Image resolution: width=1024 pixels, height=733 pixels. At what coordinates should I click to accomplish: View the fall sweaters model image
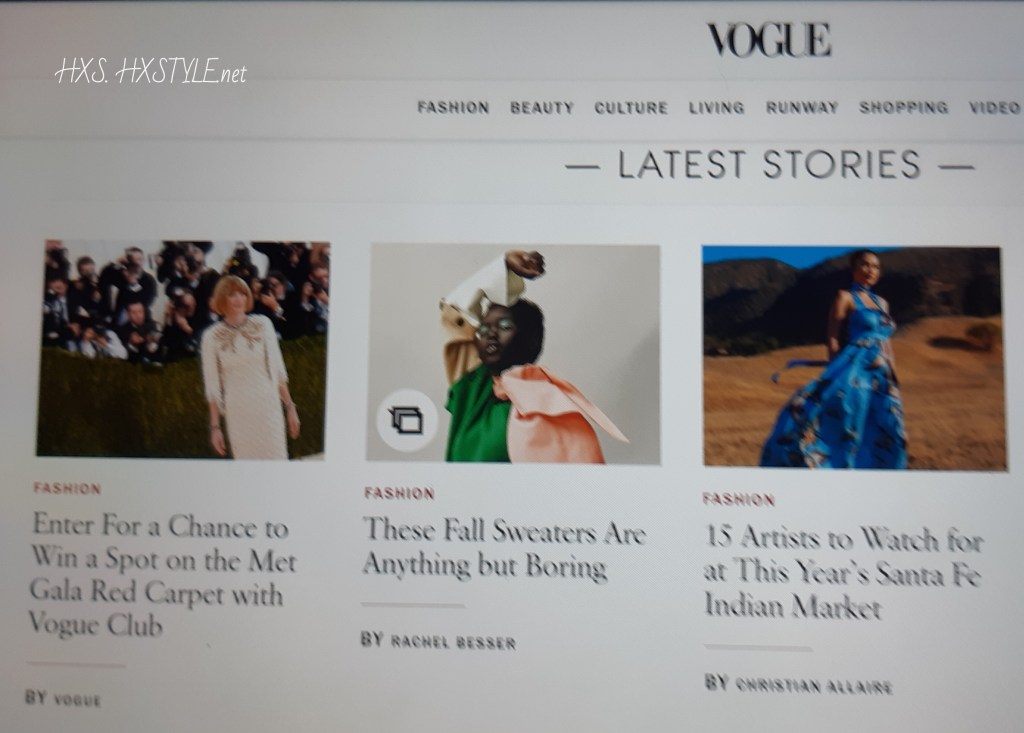513,353
